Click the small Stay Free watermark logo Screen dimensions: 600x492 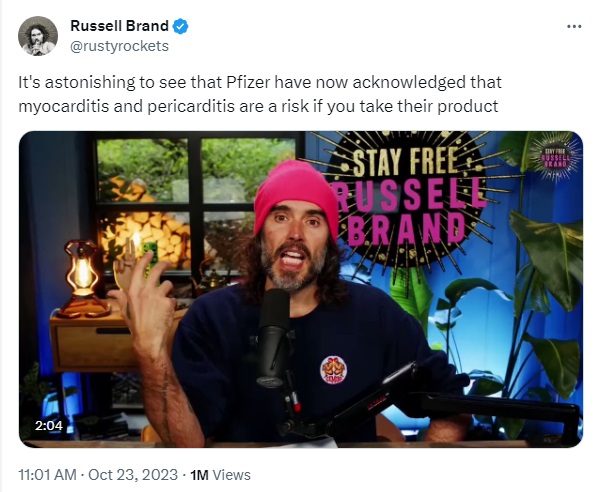click(x=557, y=158)
